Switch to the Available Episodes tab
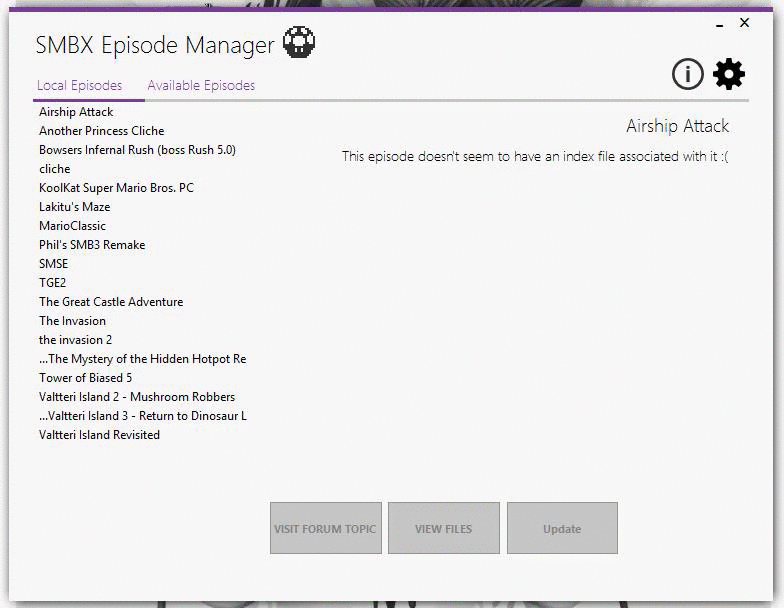 point(201,86)
